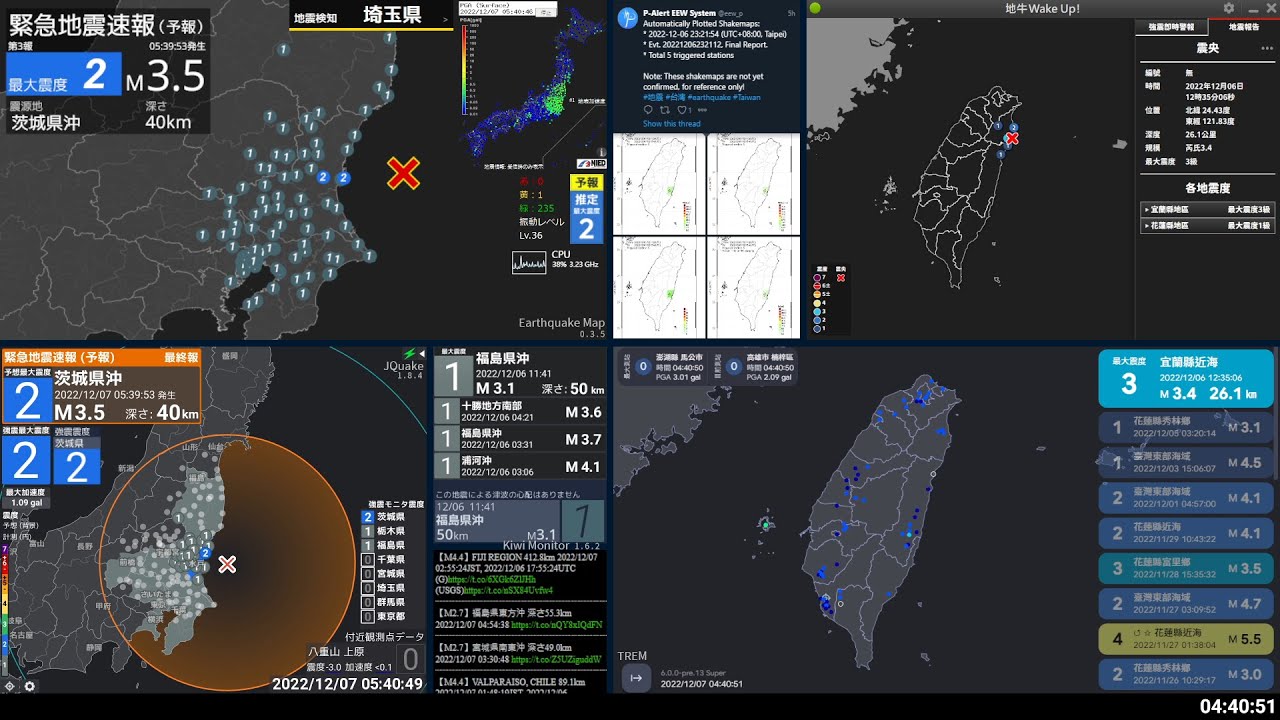Click the green Wake Up! status indicator

click(815, 8)
